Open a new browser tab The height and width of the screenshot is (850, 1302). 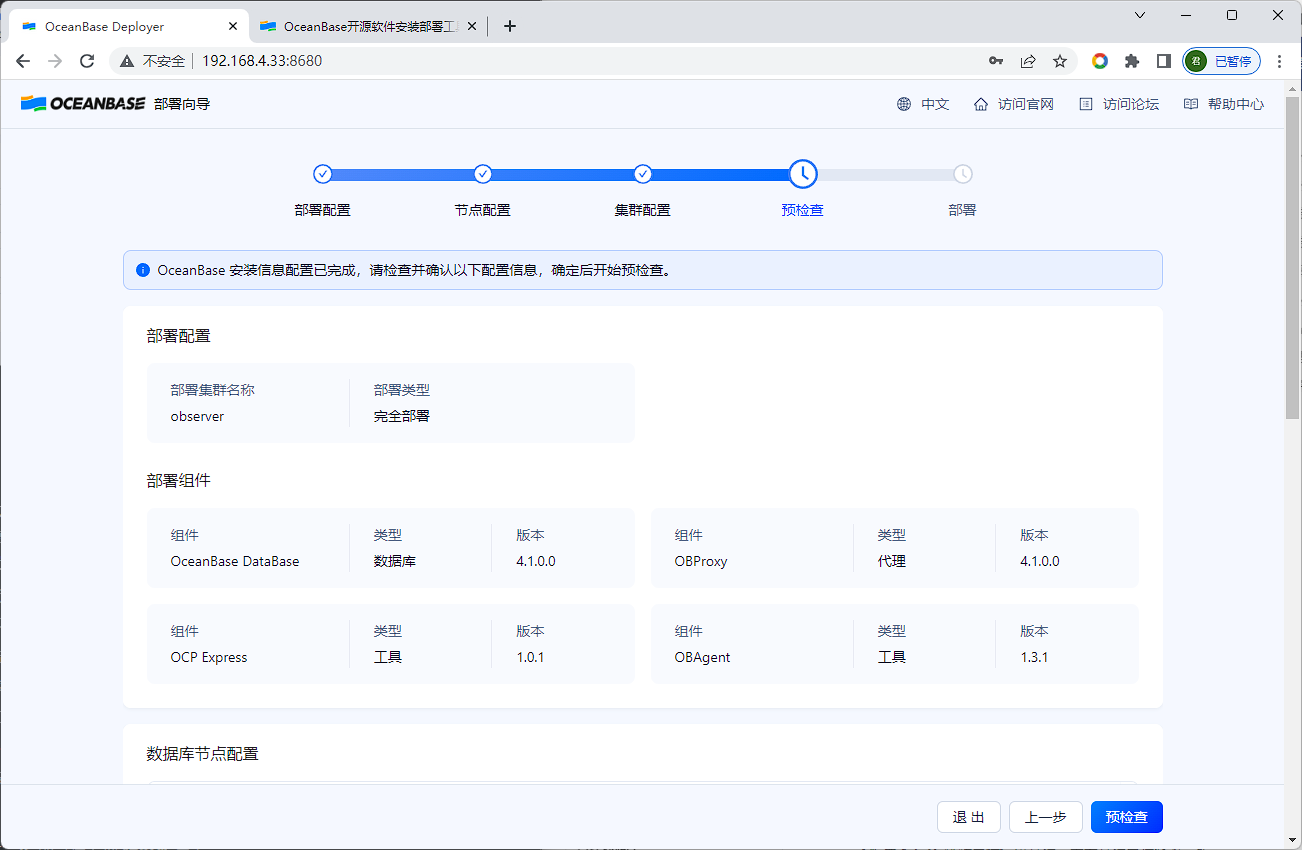[x=510, y=26]
